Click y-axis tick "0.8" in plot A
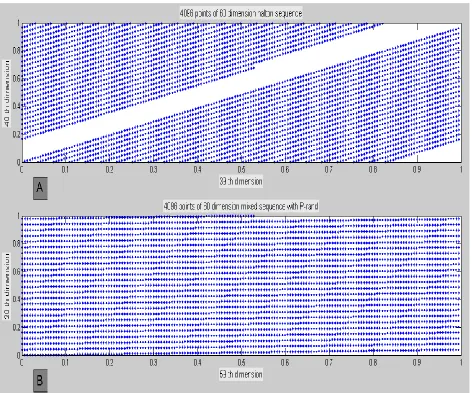This screenshot has width=472, height=393. click(17, 51)
